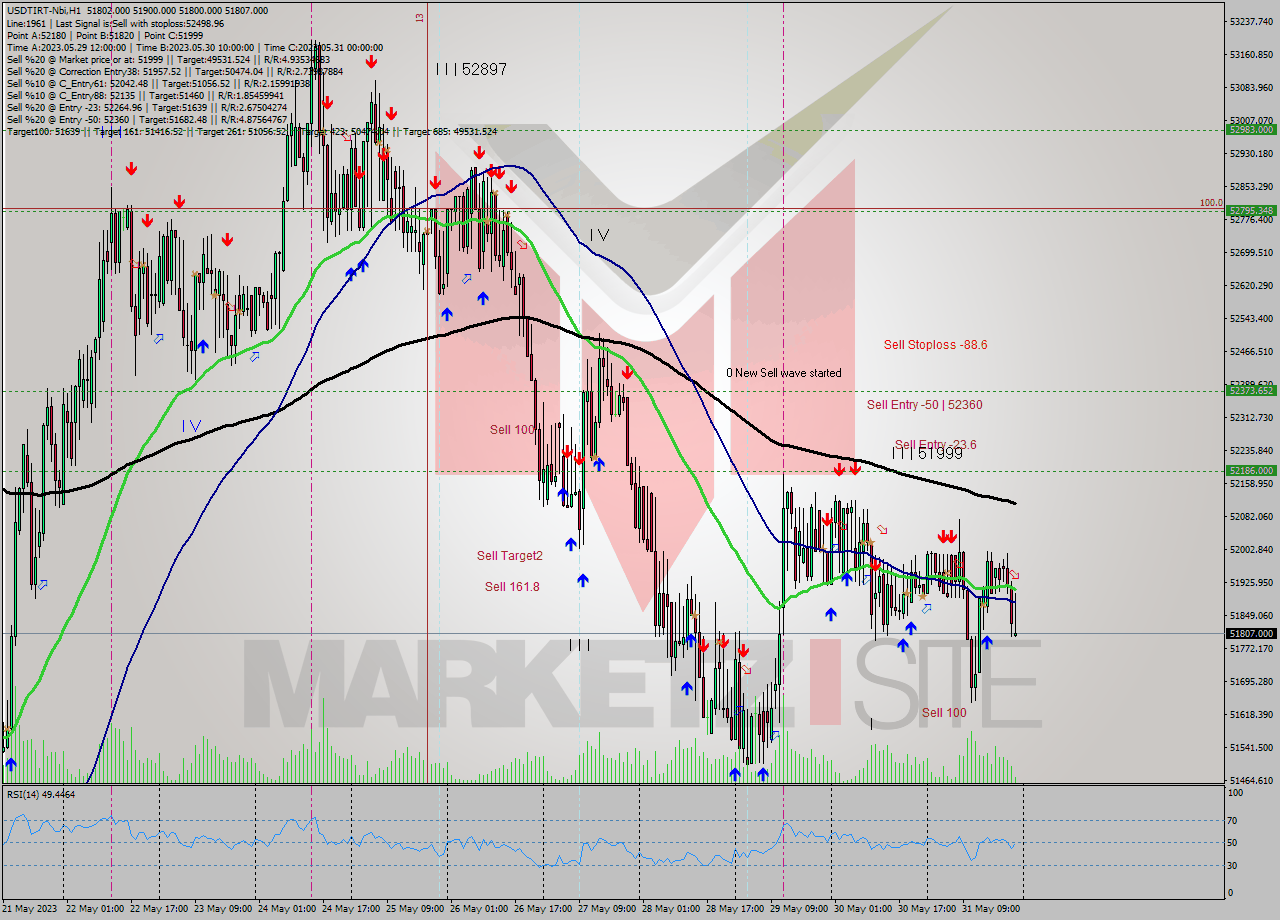
Task: Select the 'Sell 161.8' label
Action: [x=512, y=586]
